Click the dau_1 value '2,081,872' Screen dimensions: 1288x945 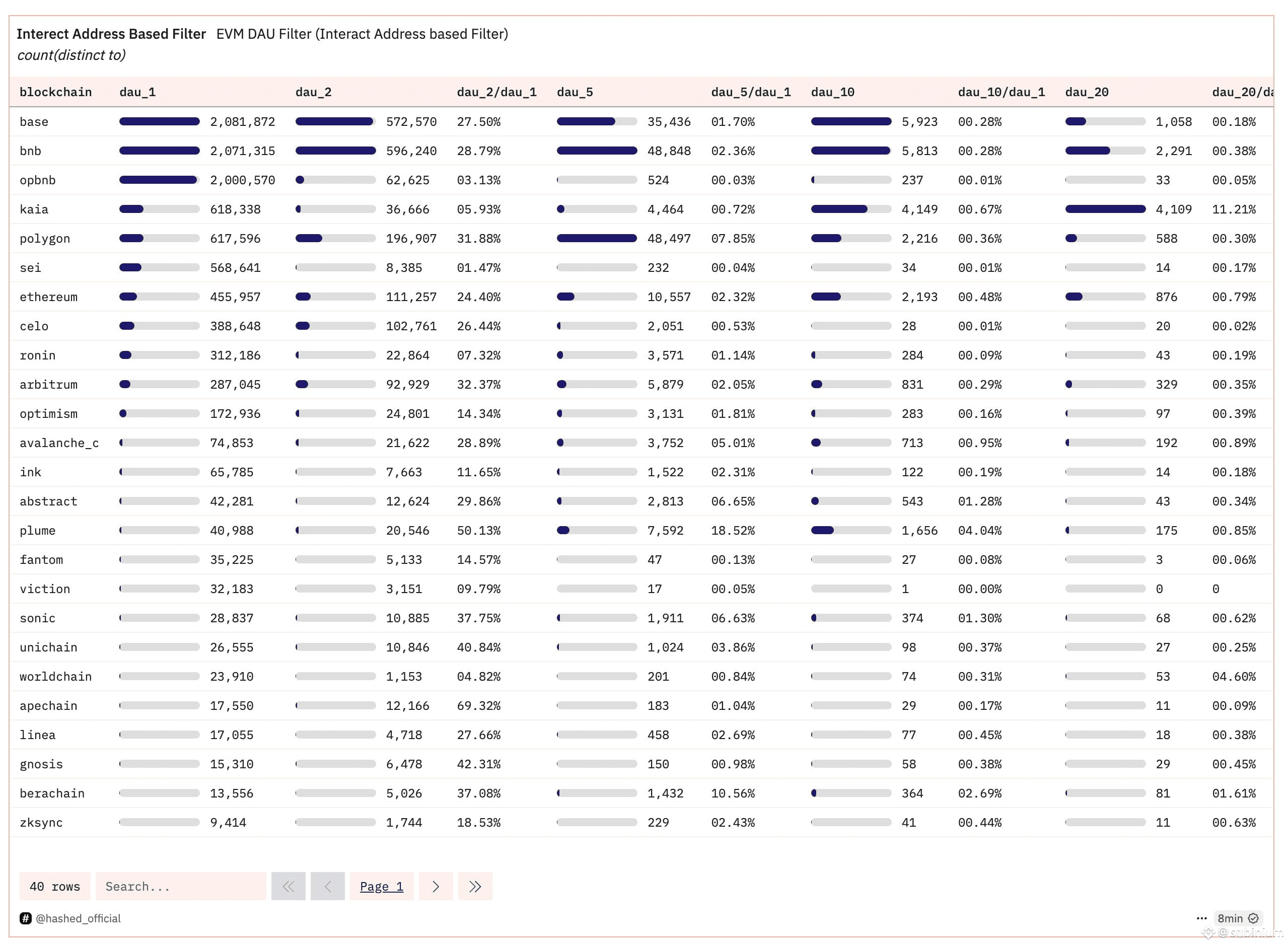click(x=243, y=122)
